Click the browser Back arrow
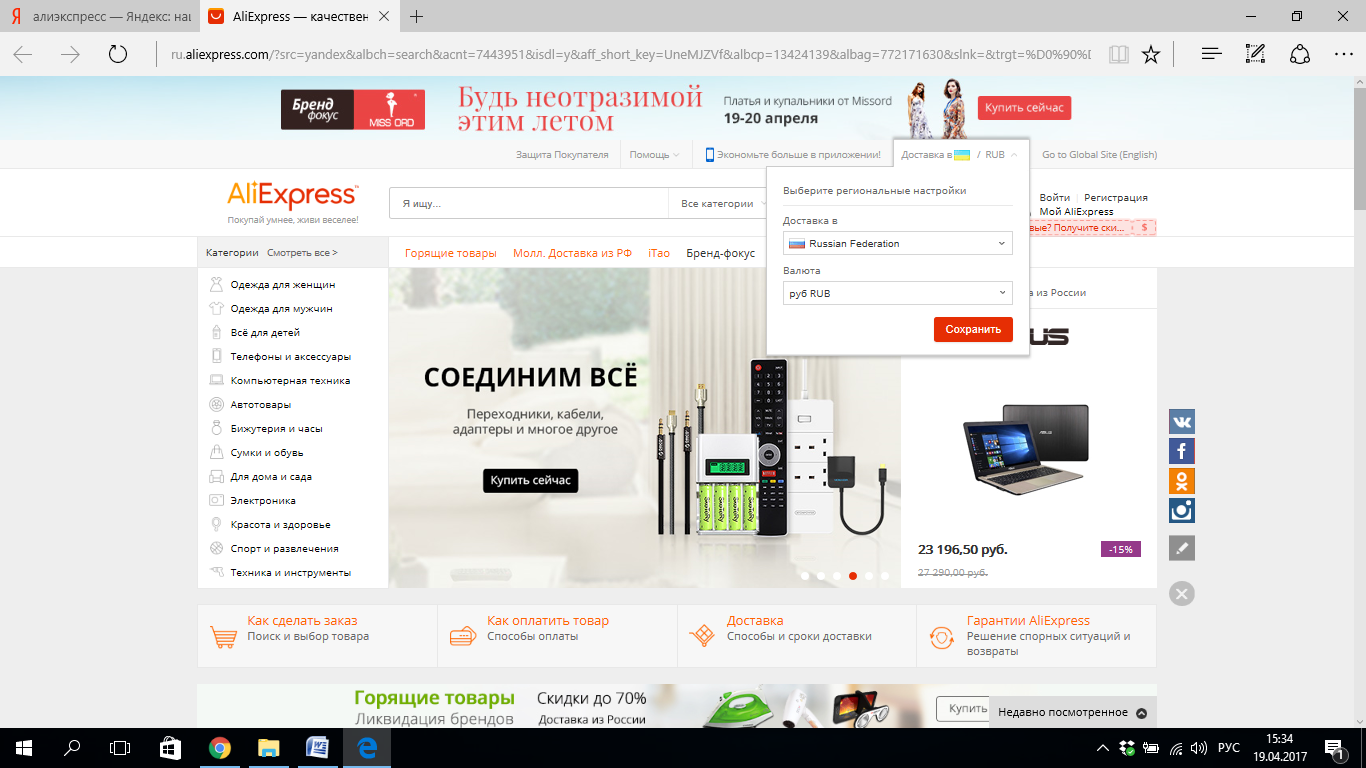 click(22, 55)
